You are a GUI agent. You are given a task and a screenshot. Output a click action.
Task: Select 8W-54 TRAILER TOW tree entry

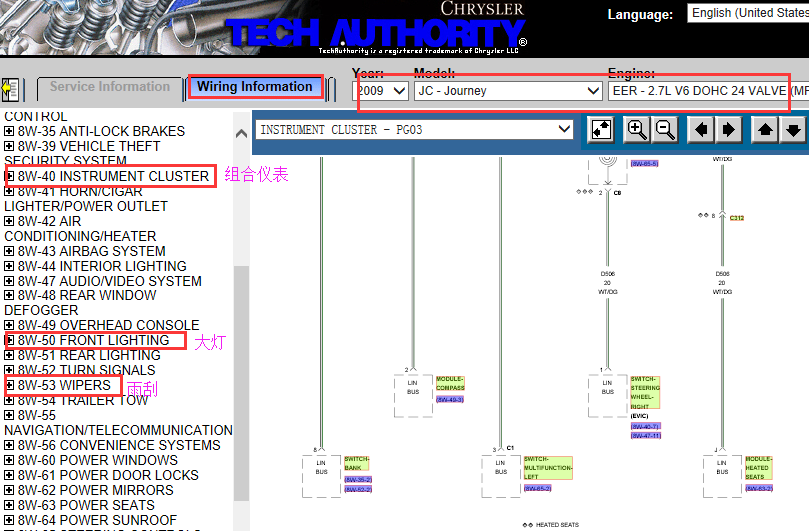click(83, 400)
